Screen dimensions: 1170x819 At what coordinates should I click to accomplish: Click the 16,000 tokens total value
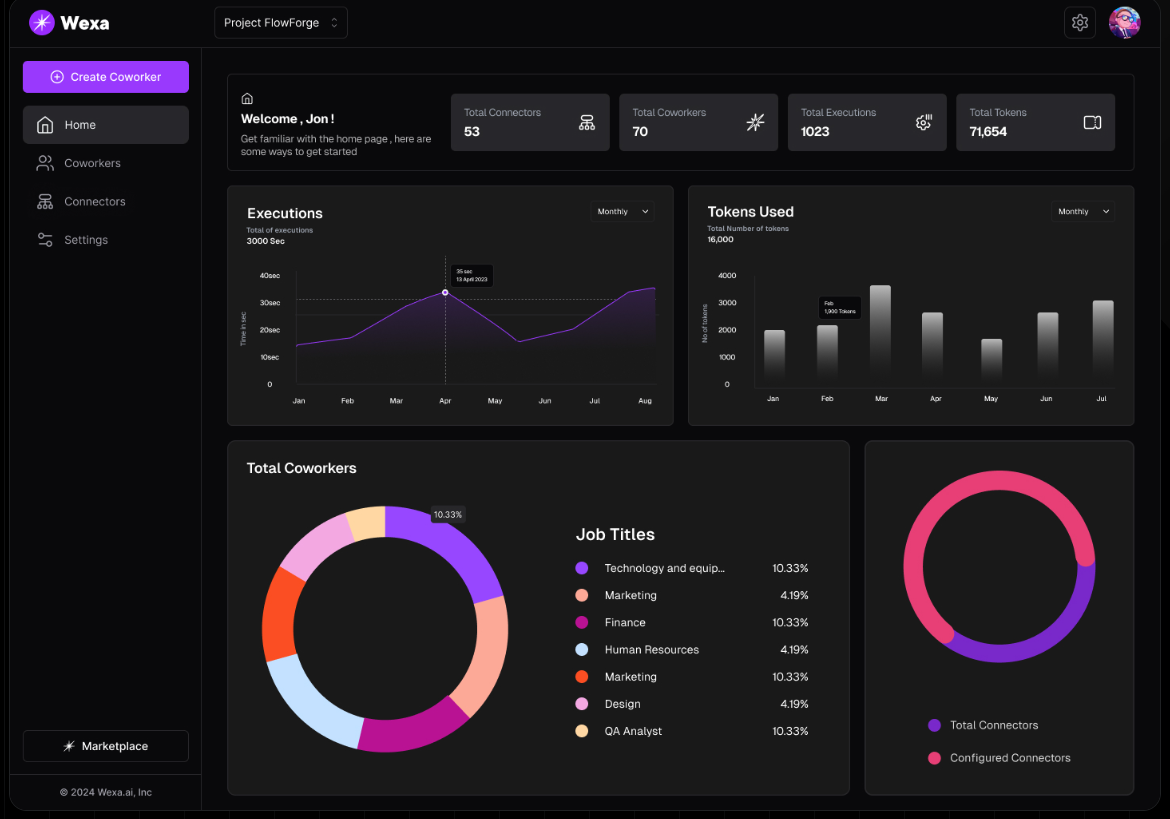click(720, 239)
